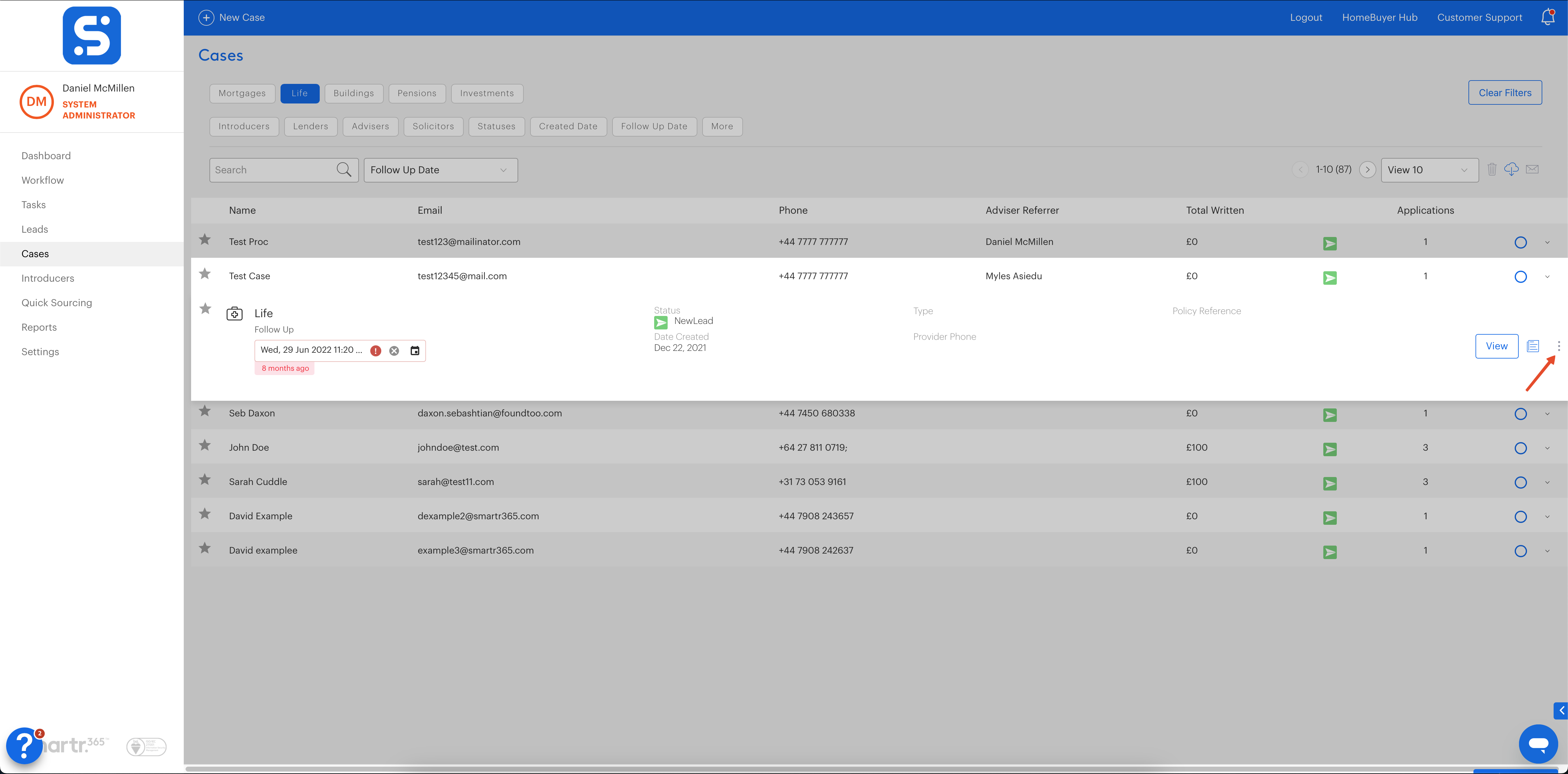Go to Tasks in the sidebar
1568x774 pixels.
(x=33, y=205)
